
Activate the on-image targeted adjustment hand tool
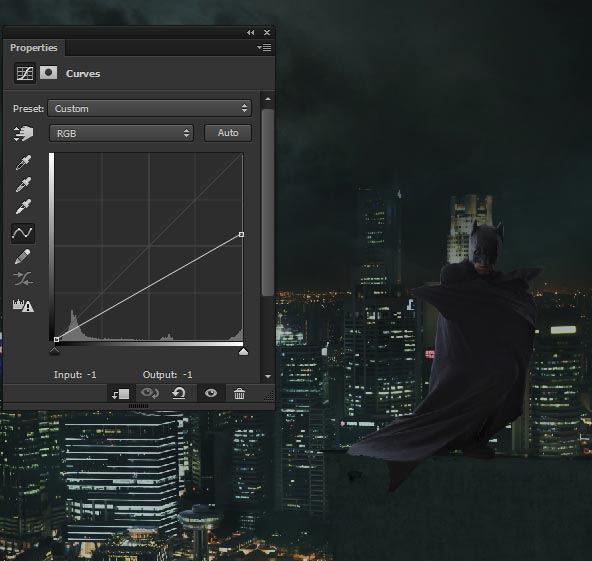click(x=23, y=133)
